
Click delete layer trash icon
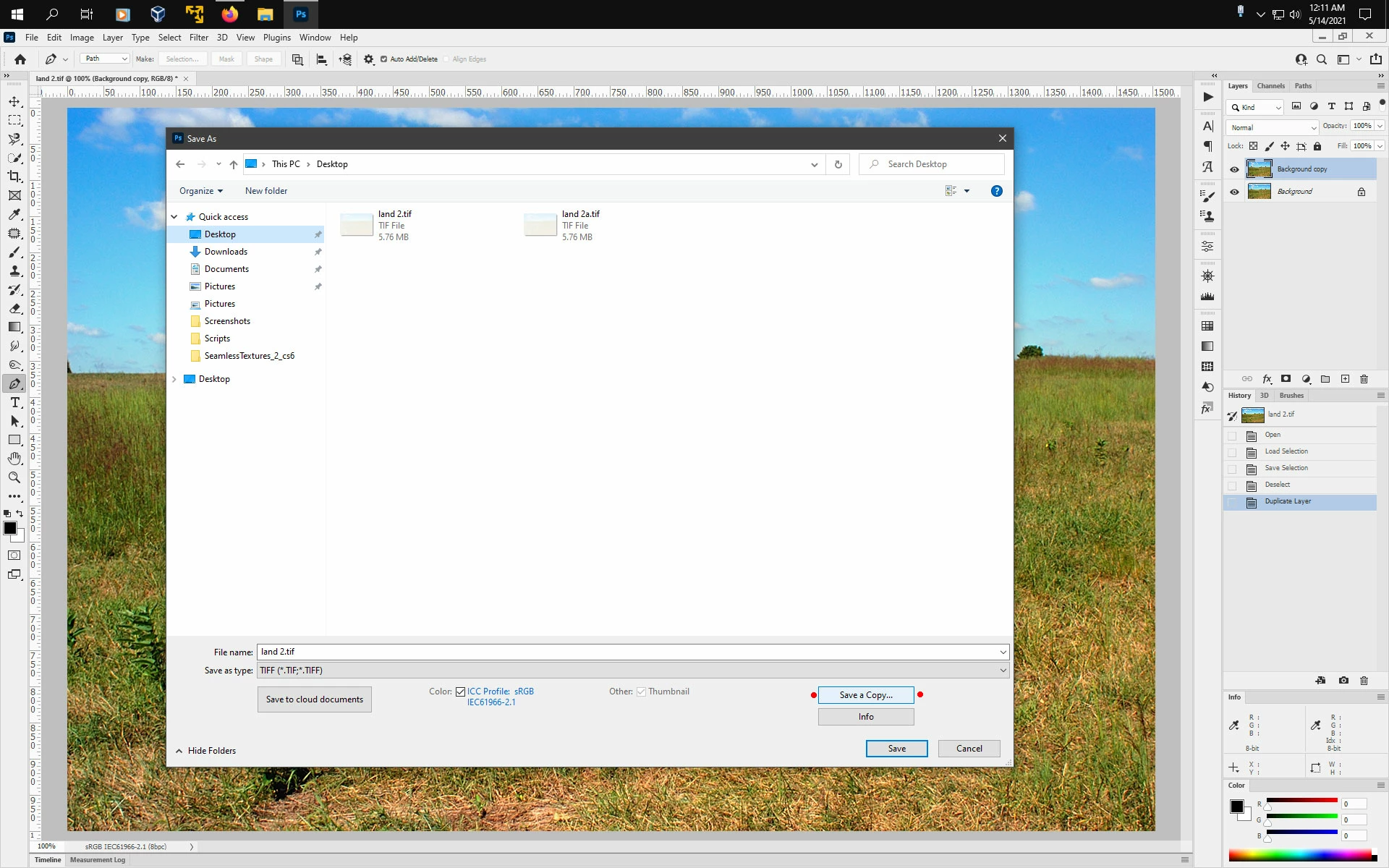(x=1364, y=379)
